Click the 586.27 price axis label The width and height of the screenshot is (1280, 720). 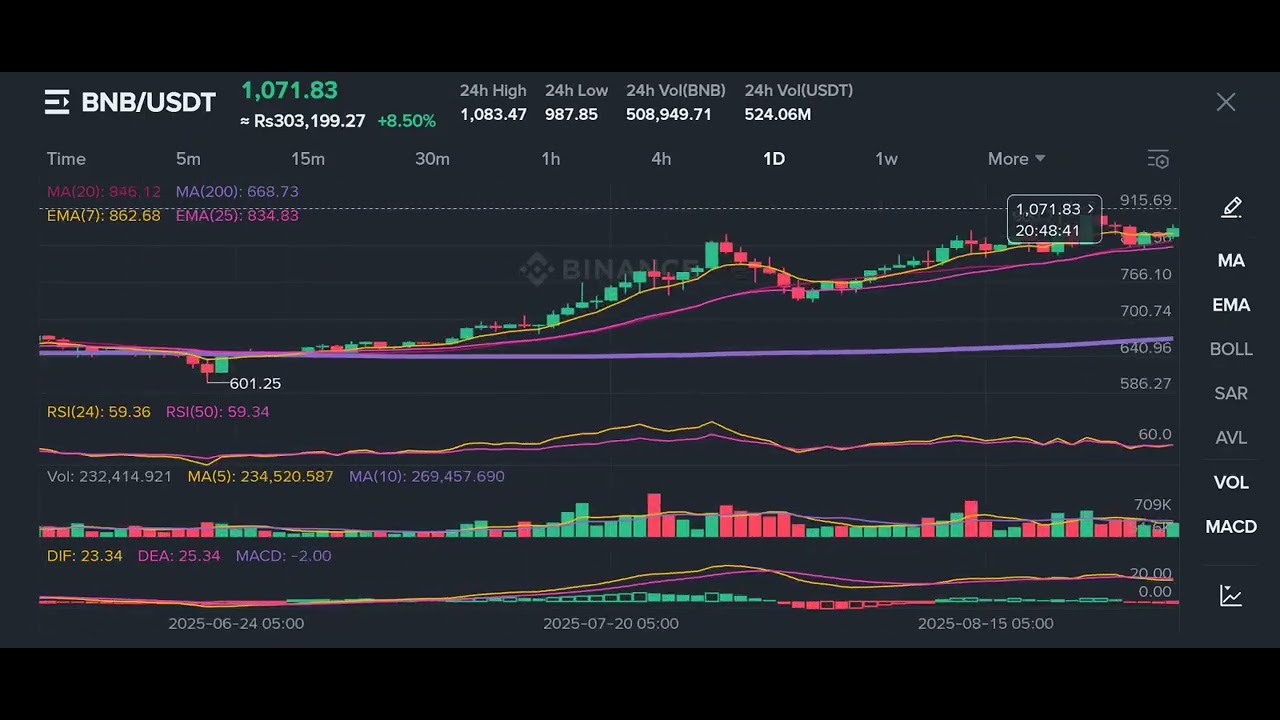click(x=1146, y=383)
